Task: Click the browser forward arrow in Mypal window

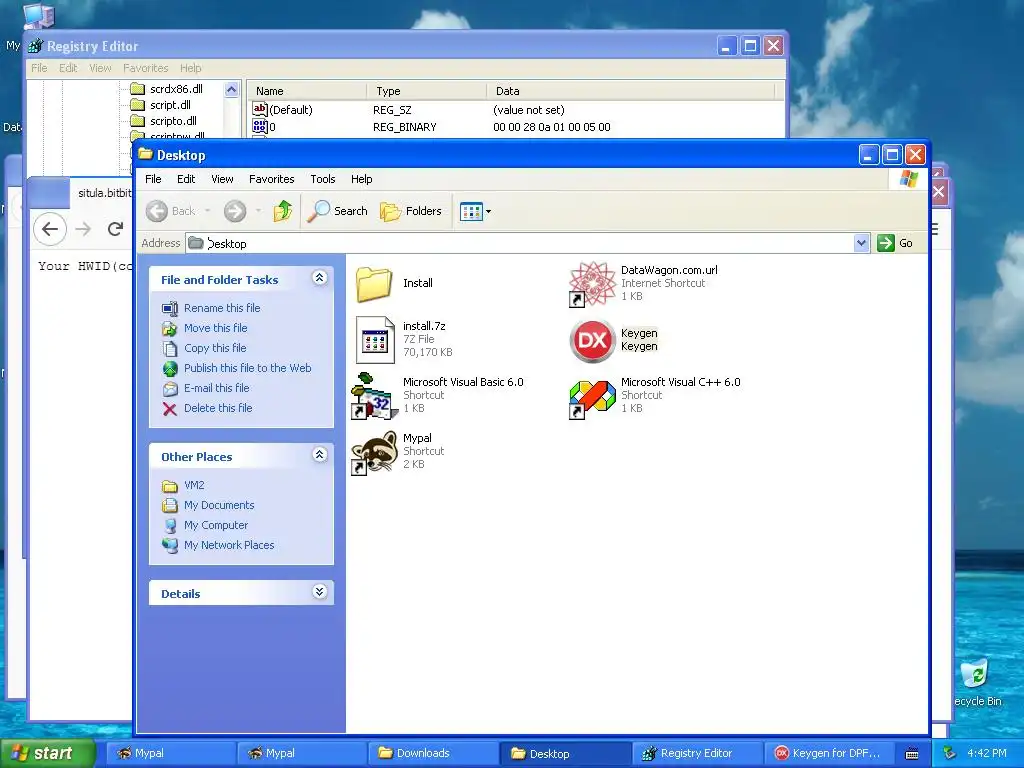Action: point(83,229)
